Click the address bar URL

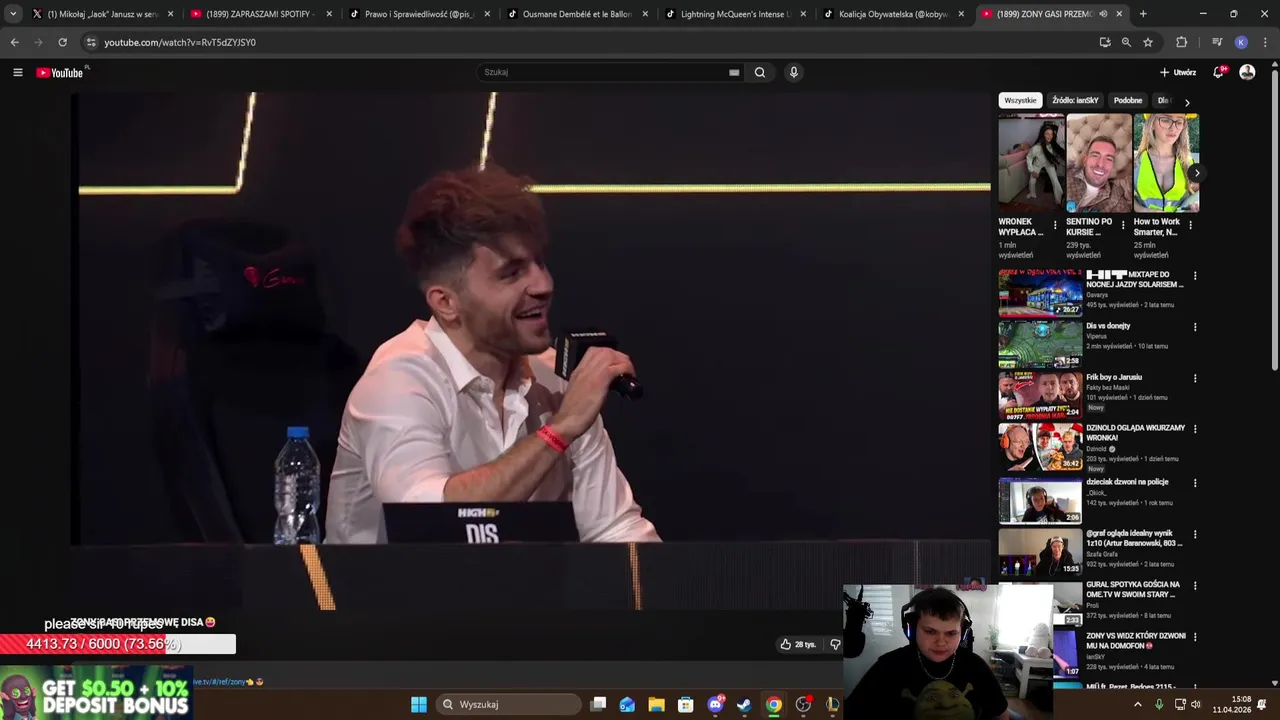[x=180, y=42]
